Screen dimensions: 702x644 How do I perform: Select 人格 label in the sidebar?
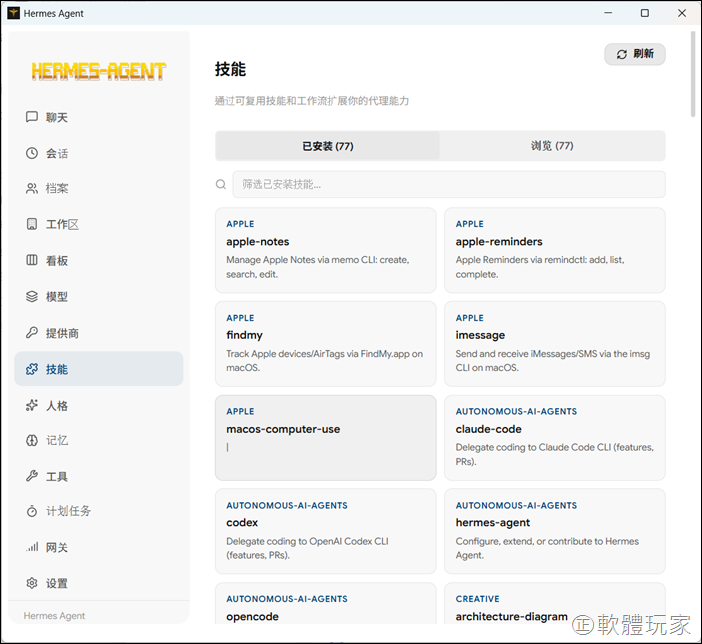pos(57,406)
